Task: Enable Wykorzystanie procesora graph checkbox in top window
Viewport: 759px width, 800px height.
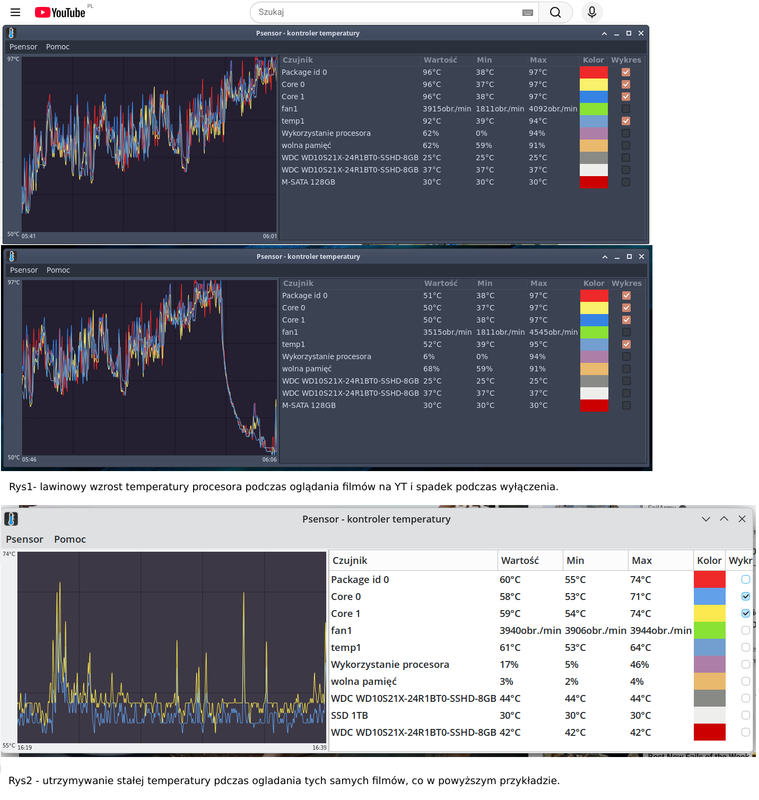Action: tap(626, 134)
